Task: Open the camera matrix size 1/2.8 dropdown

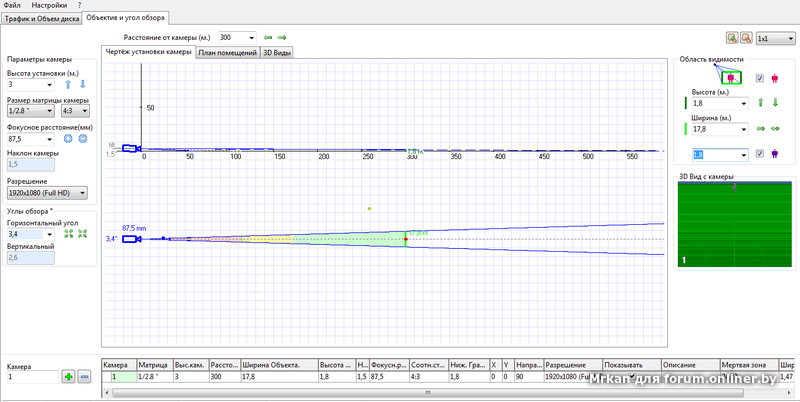Action: pos(32,112)
